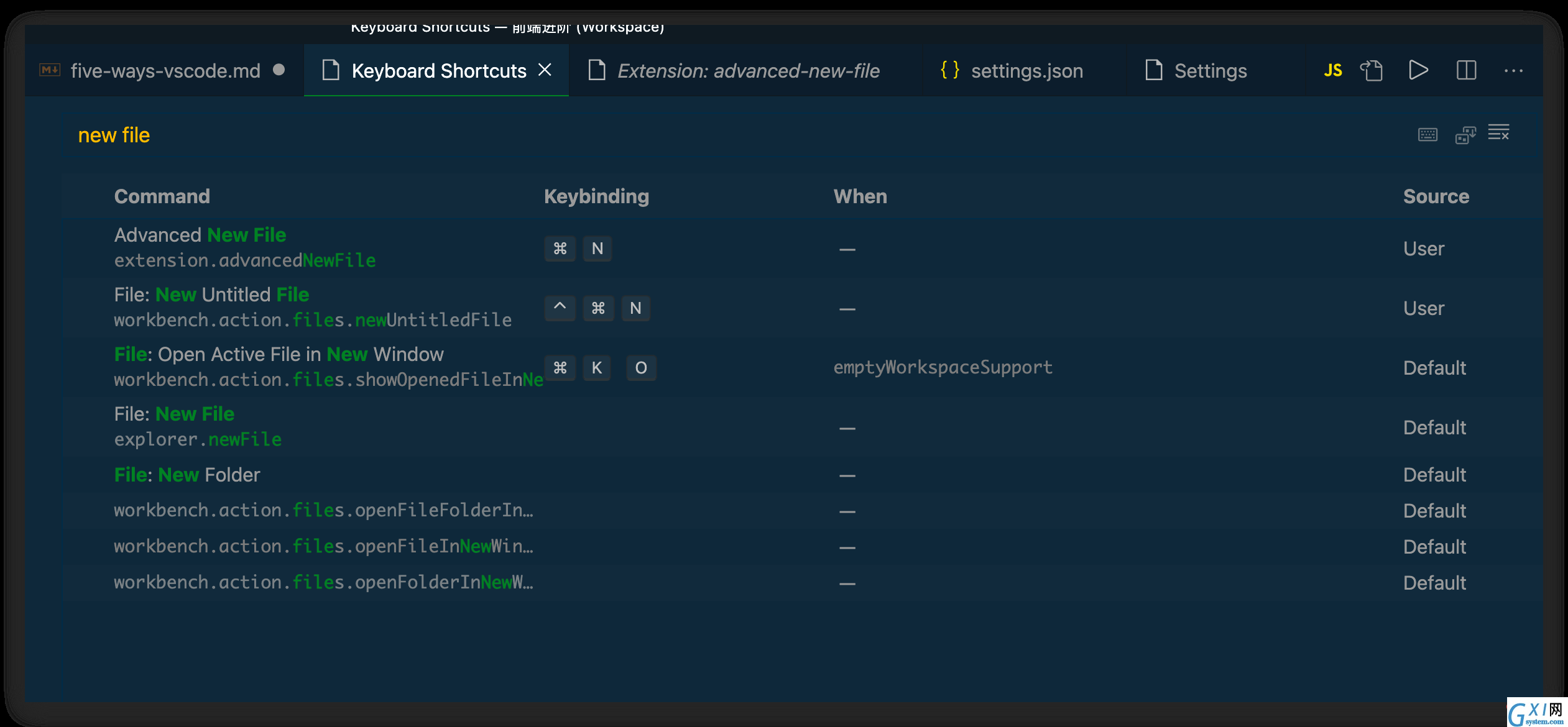Viewport: 1568px width, 727px height.
Task: Toggle Record Keys keyboard icon
Action: pos(1428,134)
